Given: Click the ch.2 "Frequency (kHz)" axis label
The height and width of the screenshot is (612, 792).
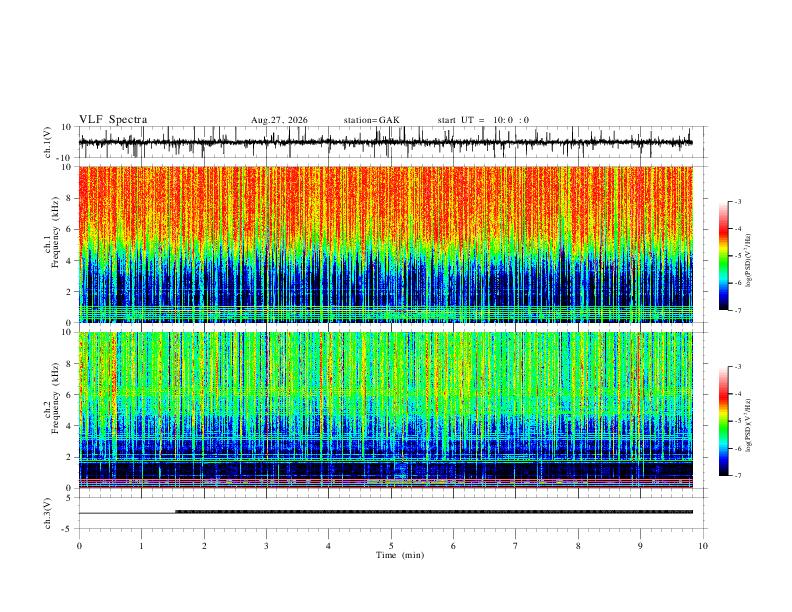Looking at the screenshot, I should click(56, 398).
